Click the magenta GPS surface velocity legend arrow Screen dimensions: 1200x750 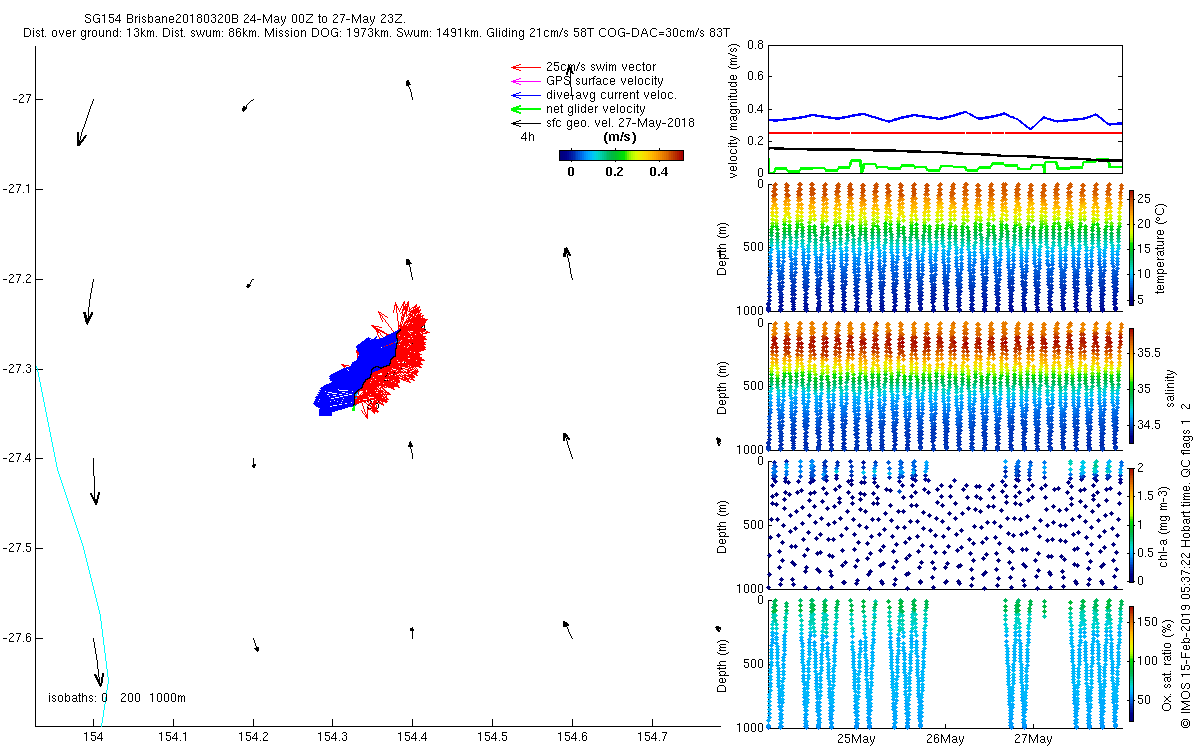click(x=526, y=81)
